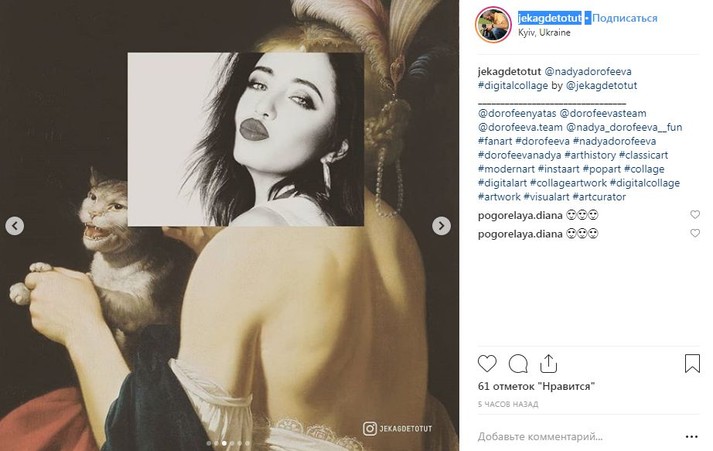Like the post with the heart icon
This screenshot has width=713, height=451.
tap(487, 363)
